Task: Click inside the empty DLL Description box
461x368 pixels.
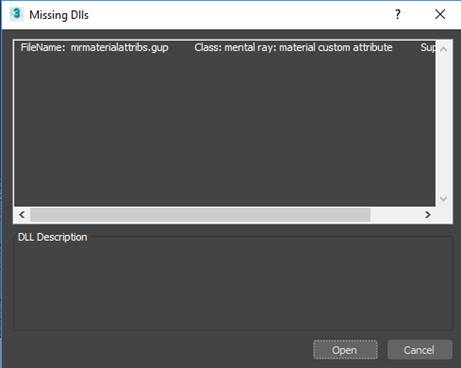Action: (x=233, y=287)
